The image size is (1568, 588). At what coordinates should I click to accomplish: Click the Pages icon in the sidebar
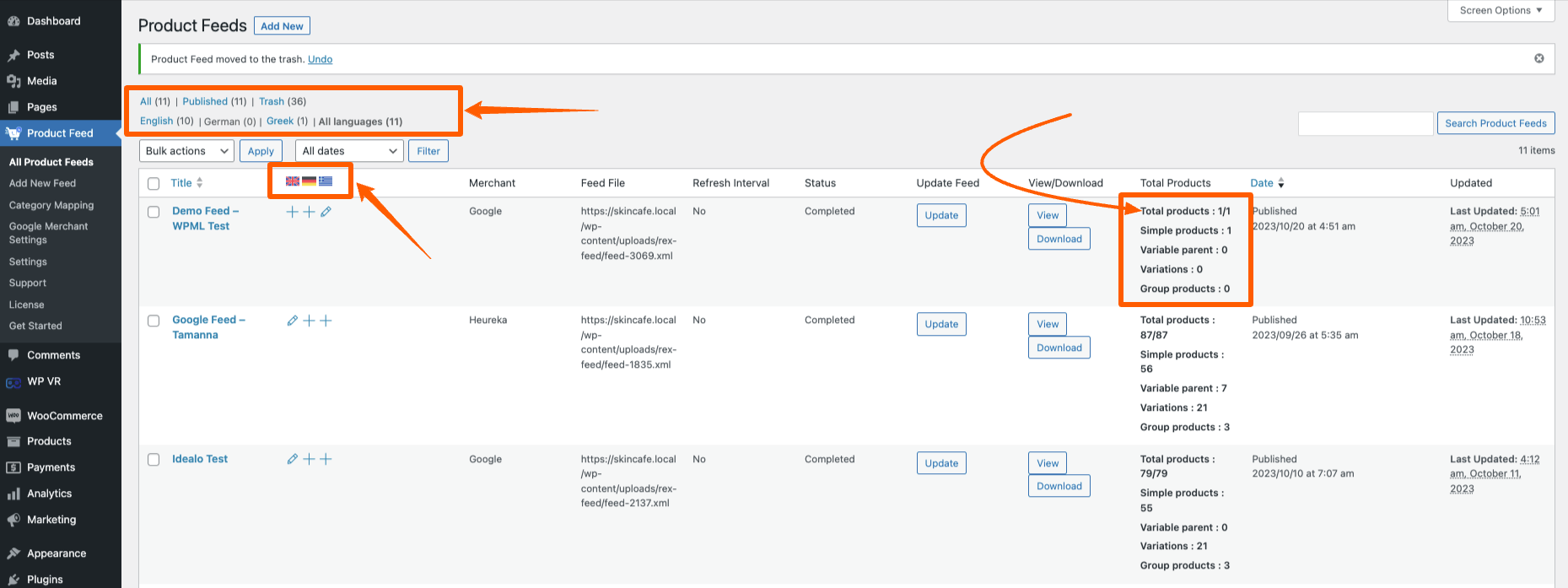coord(13,107)
